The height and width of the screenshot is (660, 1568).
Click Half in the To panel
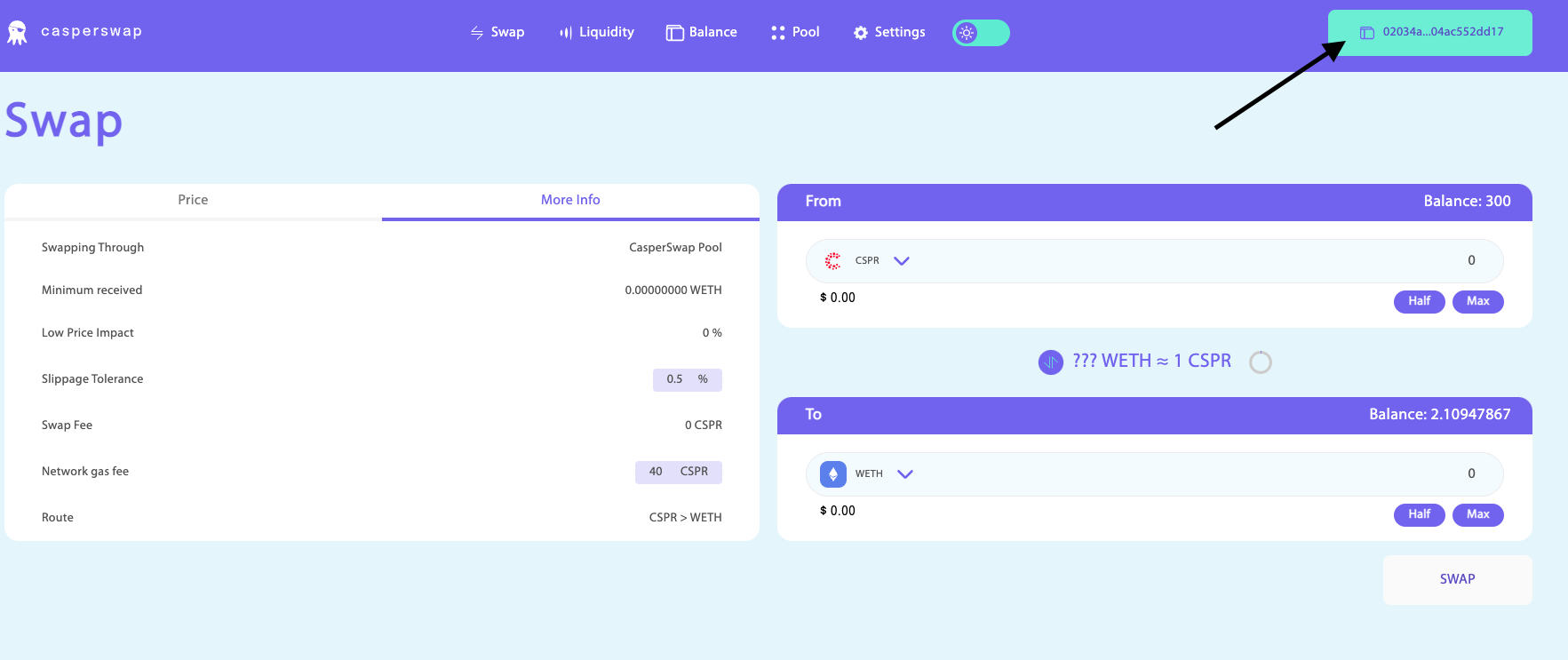pyautogui.click(x=1420, y=514)
